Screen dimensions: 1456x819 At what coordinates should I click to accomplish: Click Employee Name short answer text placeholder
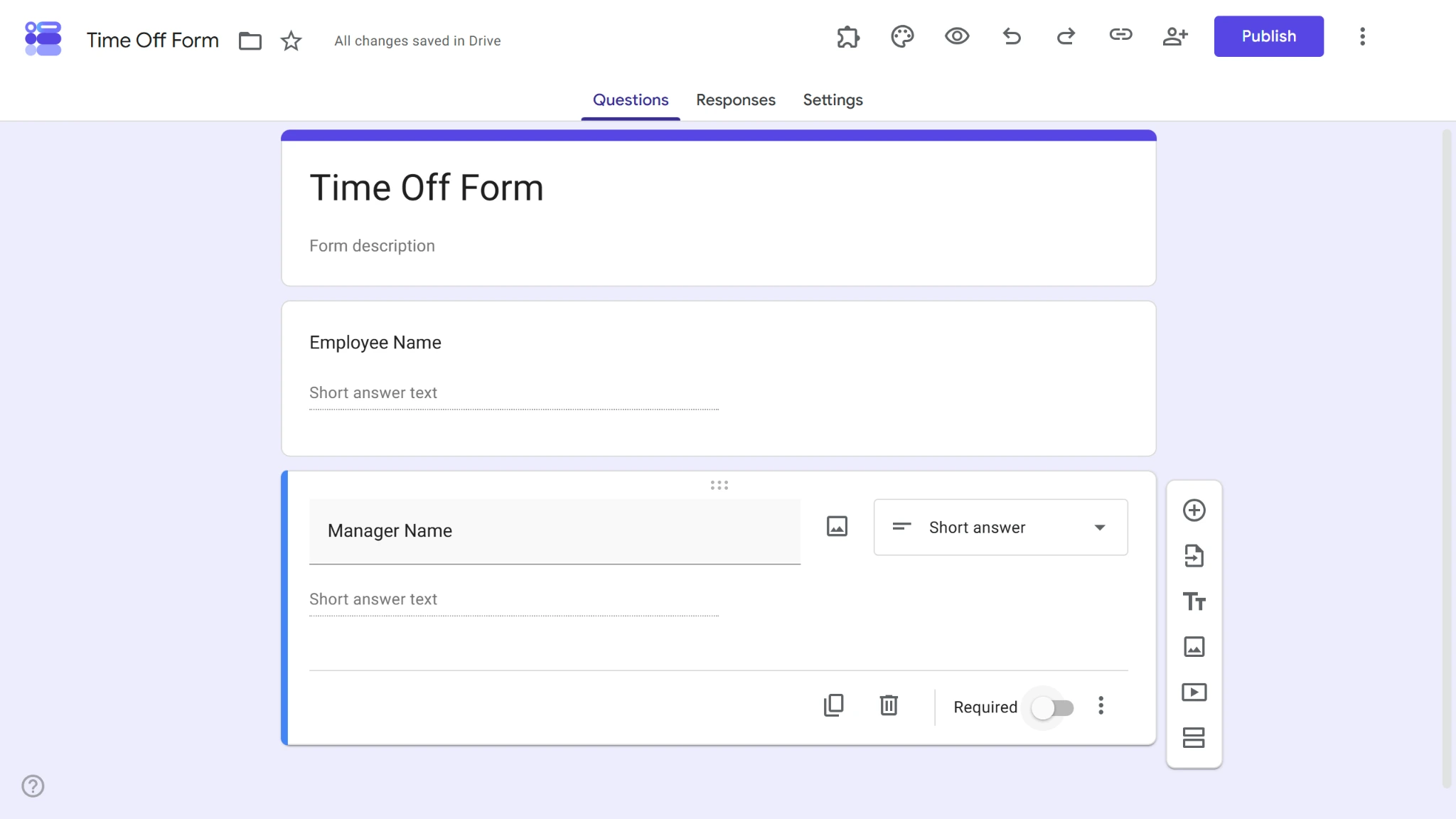[373, 393]
